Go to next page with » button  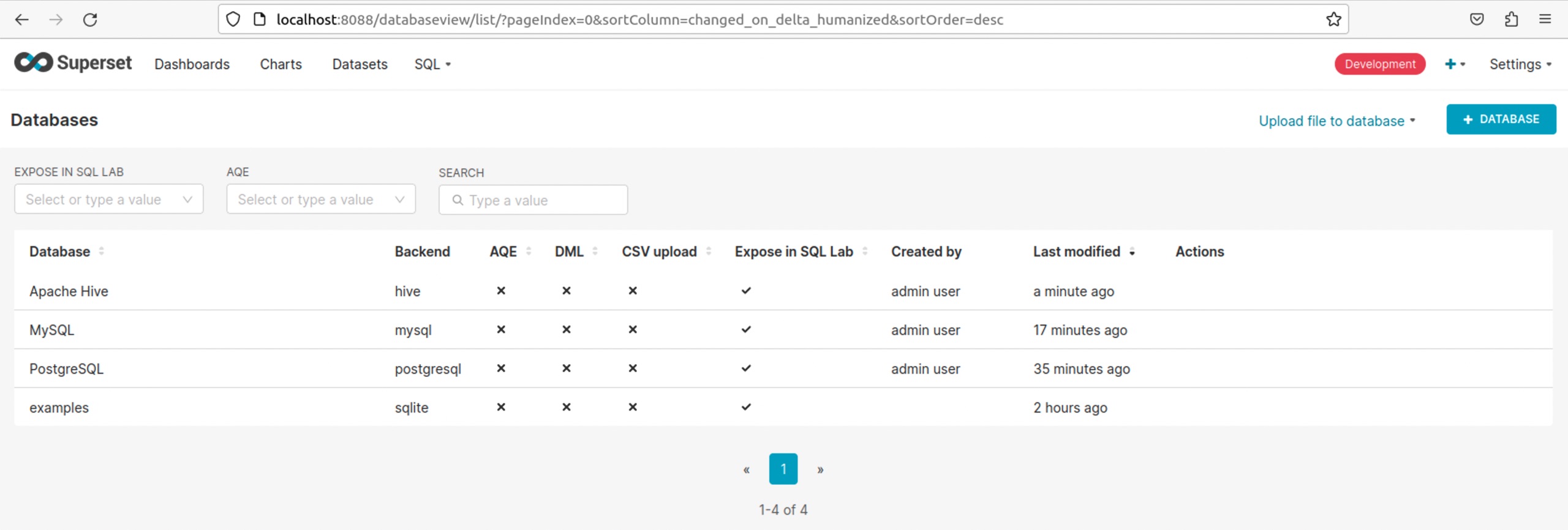pos(820,469)
